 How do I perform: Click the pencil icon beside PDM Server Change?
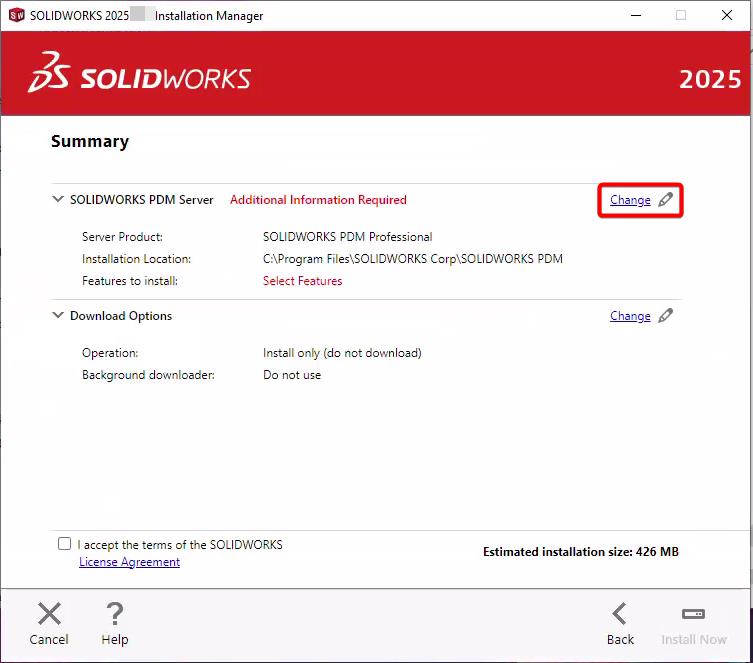(666, 199)
